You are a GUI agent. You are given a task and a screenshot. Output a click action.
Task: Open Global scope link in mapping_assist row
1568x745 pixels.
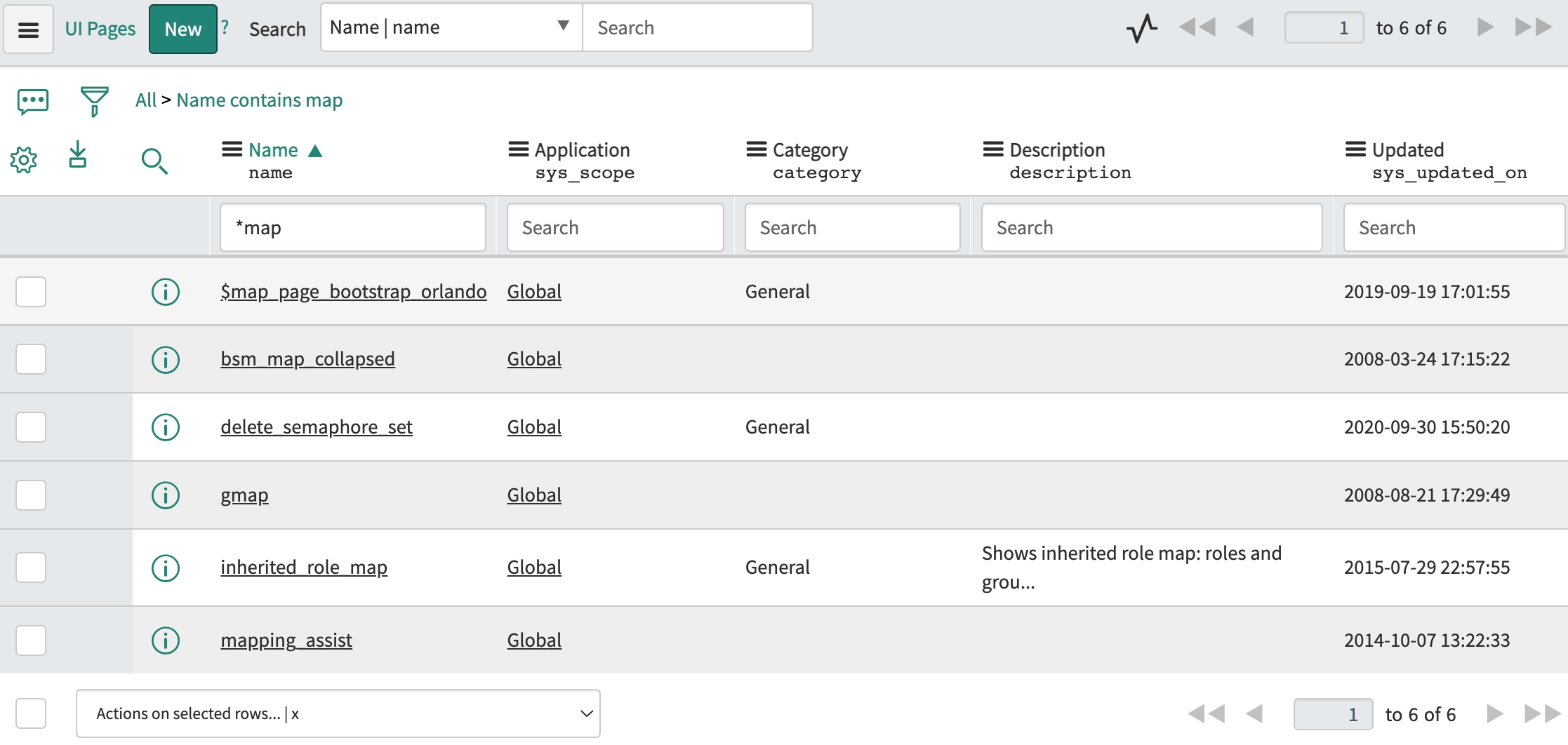[x=534, y=640]
